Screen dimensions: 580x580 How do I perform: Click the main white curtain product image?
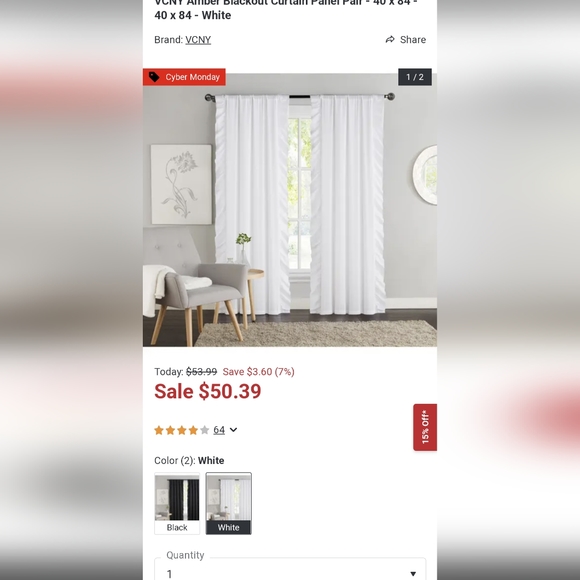coord(290,209)
